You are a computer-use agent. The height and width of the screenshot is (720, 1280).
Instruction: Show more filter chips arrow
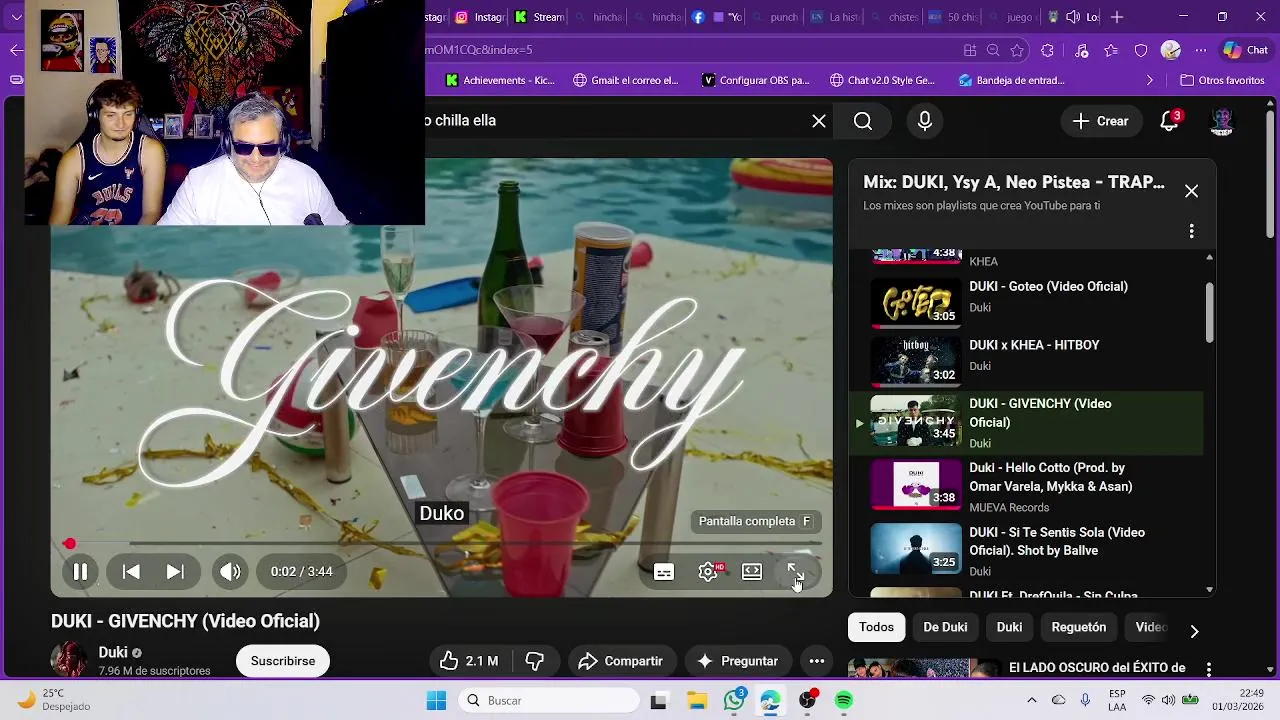(x=1194, y=631)
